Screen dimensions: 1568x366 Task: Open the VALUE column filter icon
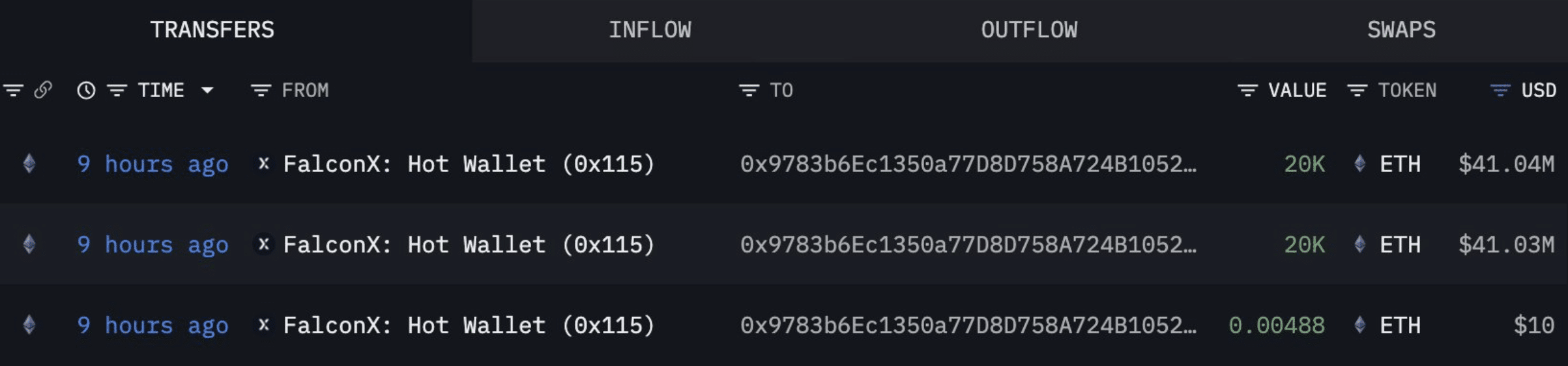pos(1247,91)
